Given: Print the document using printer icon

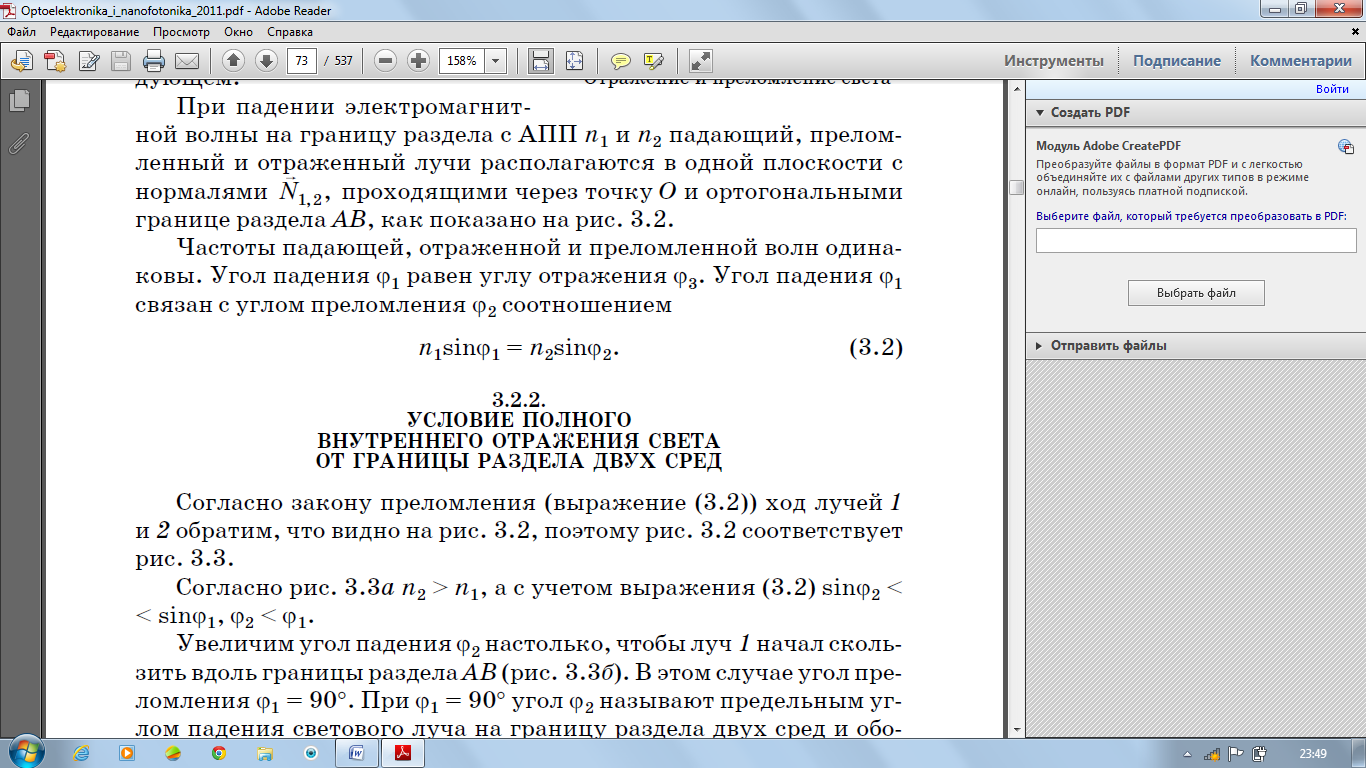Looking at the screenshot, I should coord(154,61).
